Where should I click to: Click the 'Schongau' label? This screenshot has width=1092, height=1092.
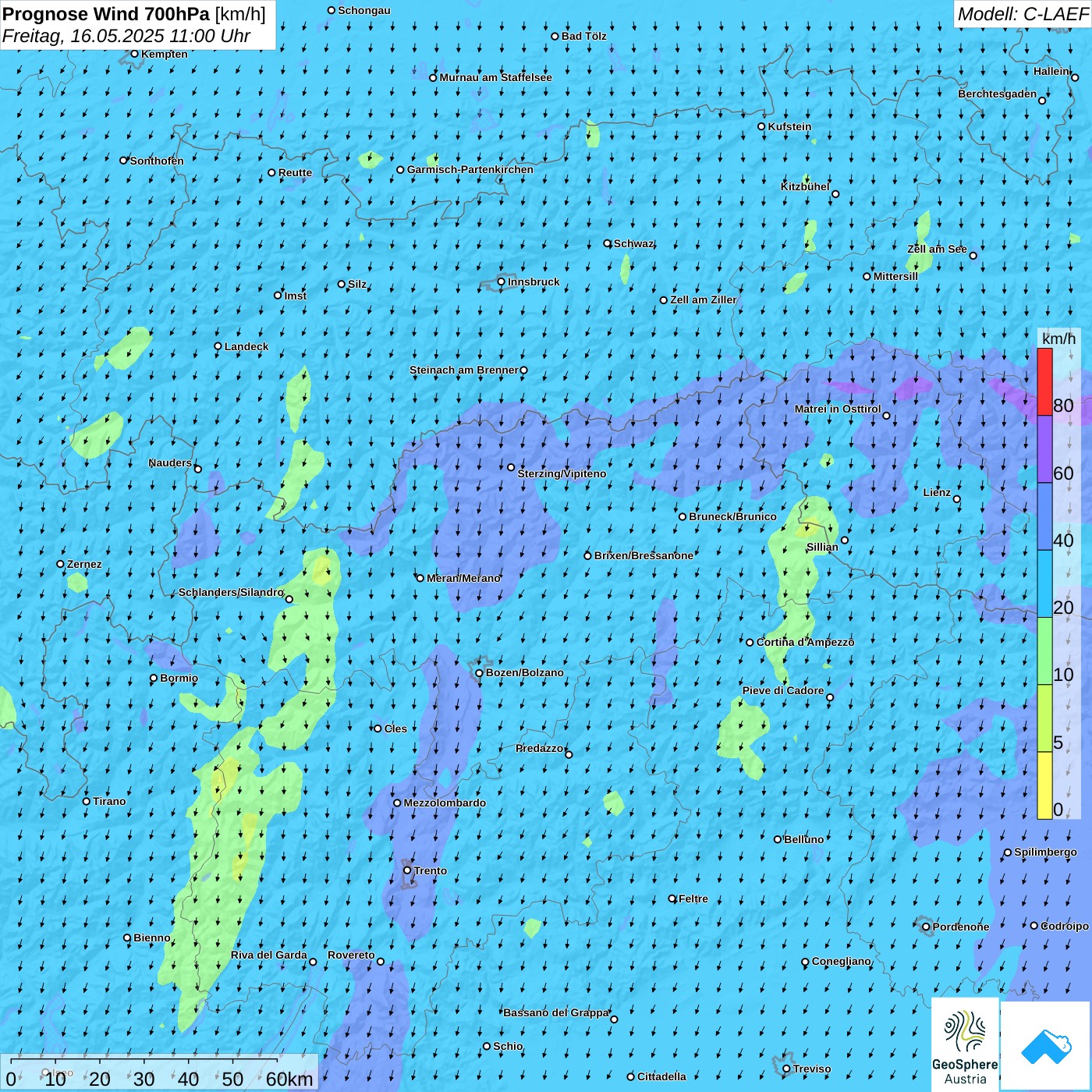[364, 10]
